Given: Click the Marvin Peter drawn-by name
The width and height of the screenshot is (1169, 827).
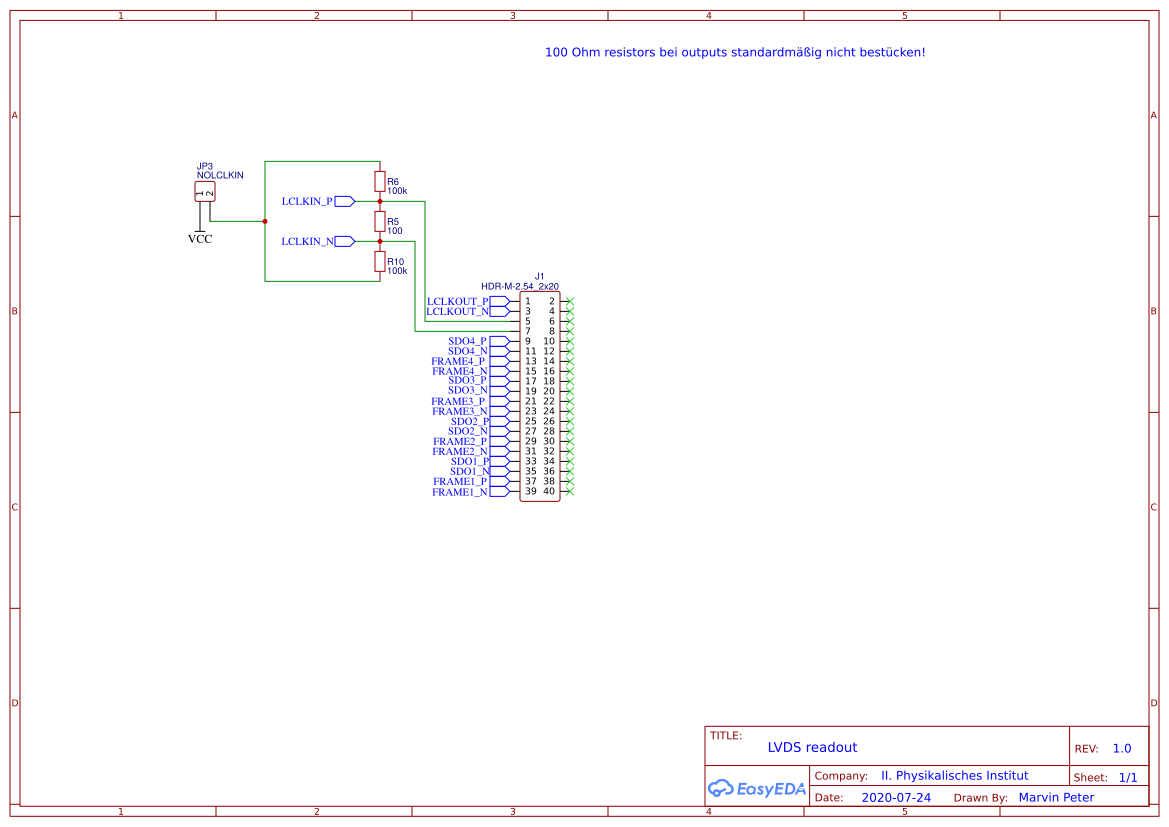Looking at the screenshot, I should coord(1056,797).
